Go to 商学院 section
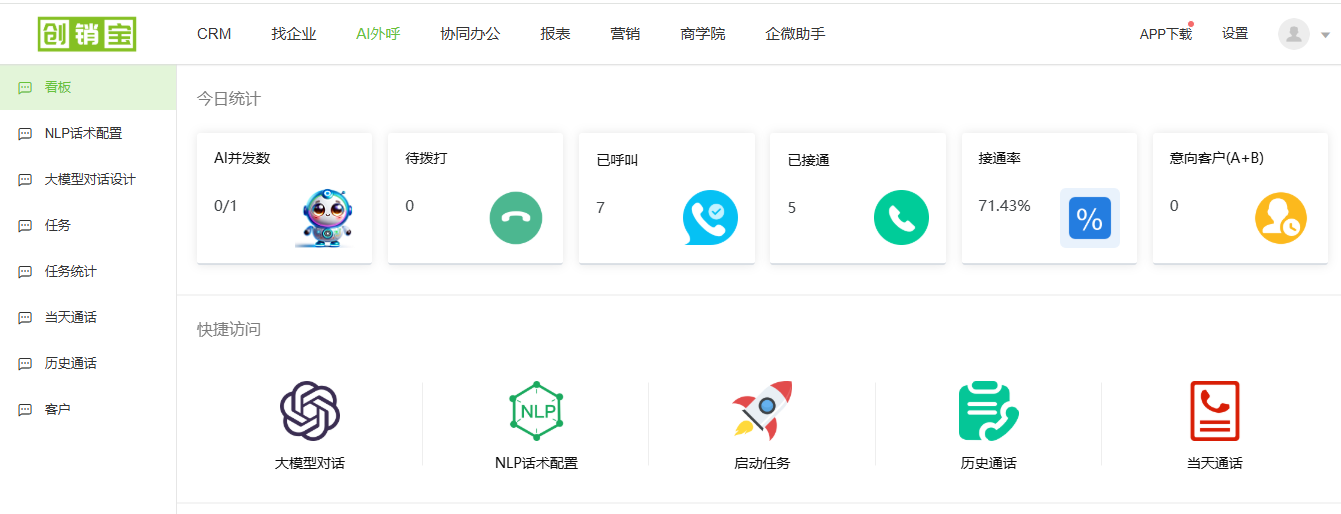This screenshot has width=1341, height=514. pos(703,34)
